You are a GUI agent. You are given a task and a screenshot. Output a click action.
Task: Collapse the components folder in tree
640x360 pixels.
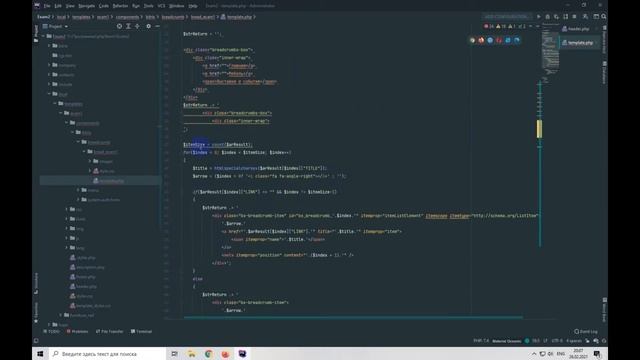67,123
